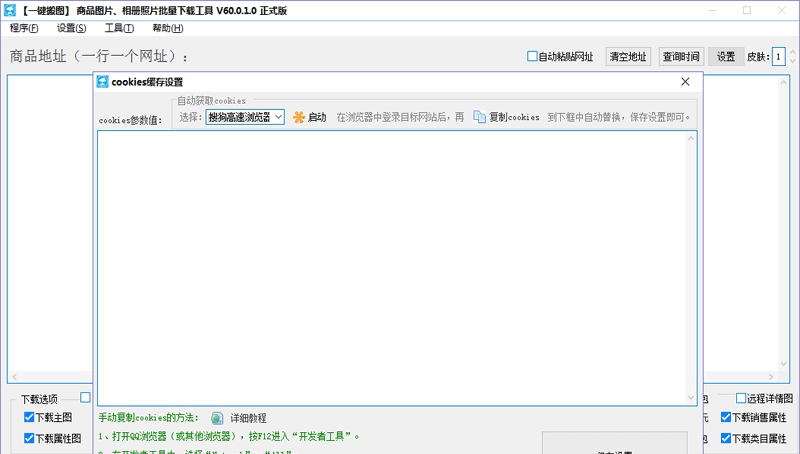Open the 详细教程 tutorial globe icon
Image resolution: width=800 pixels, height=454 pixels.
[217, 418]
